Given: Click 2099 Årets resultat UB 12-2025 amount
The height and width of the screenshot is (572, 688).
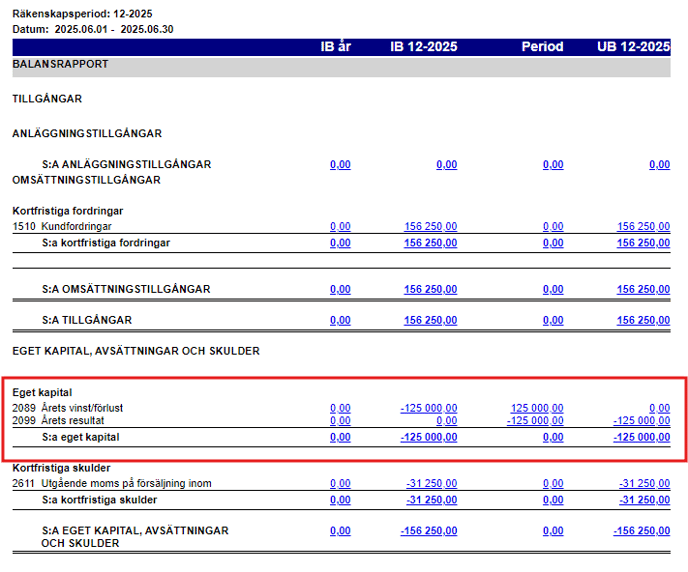Looking at the screenshot, I should coord(641,421).
